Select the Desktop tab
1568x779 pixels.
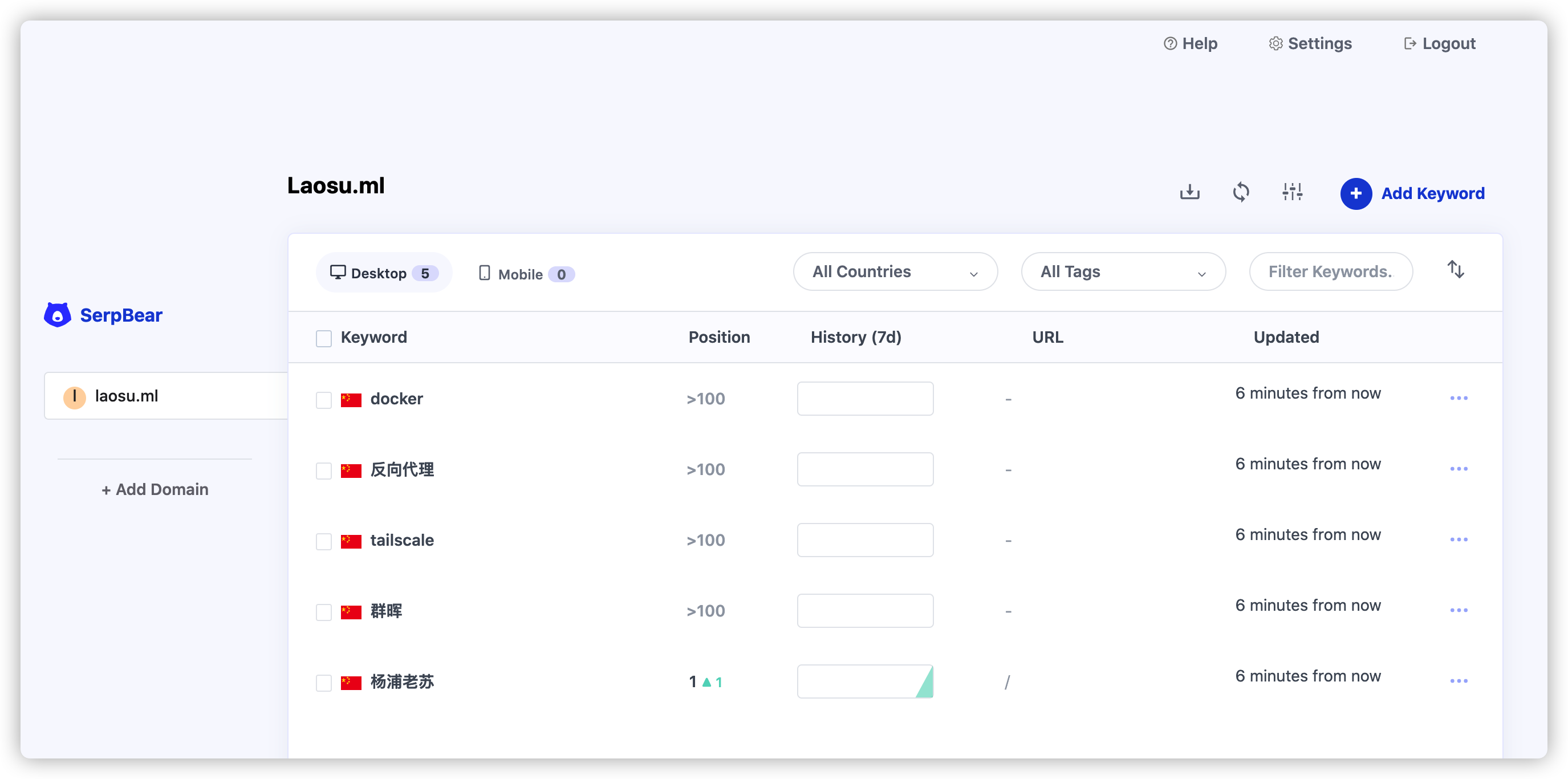(x=384, y=273)
